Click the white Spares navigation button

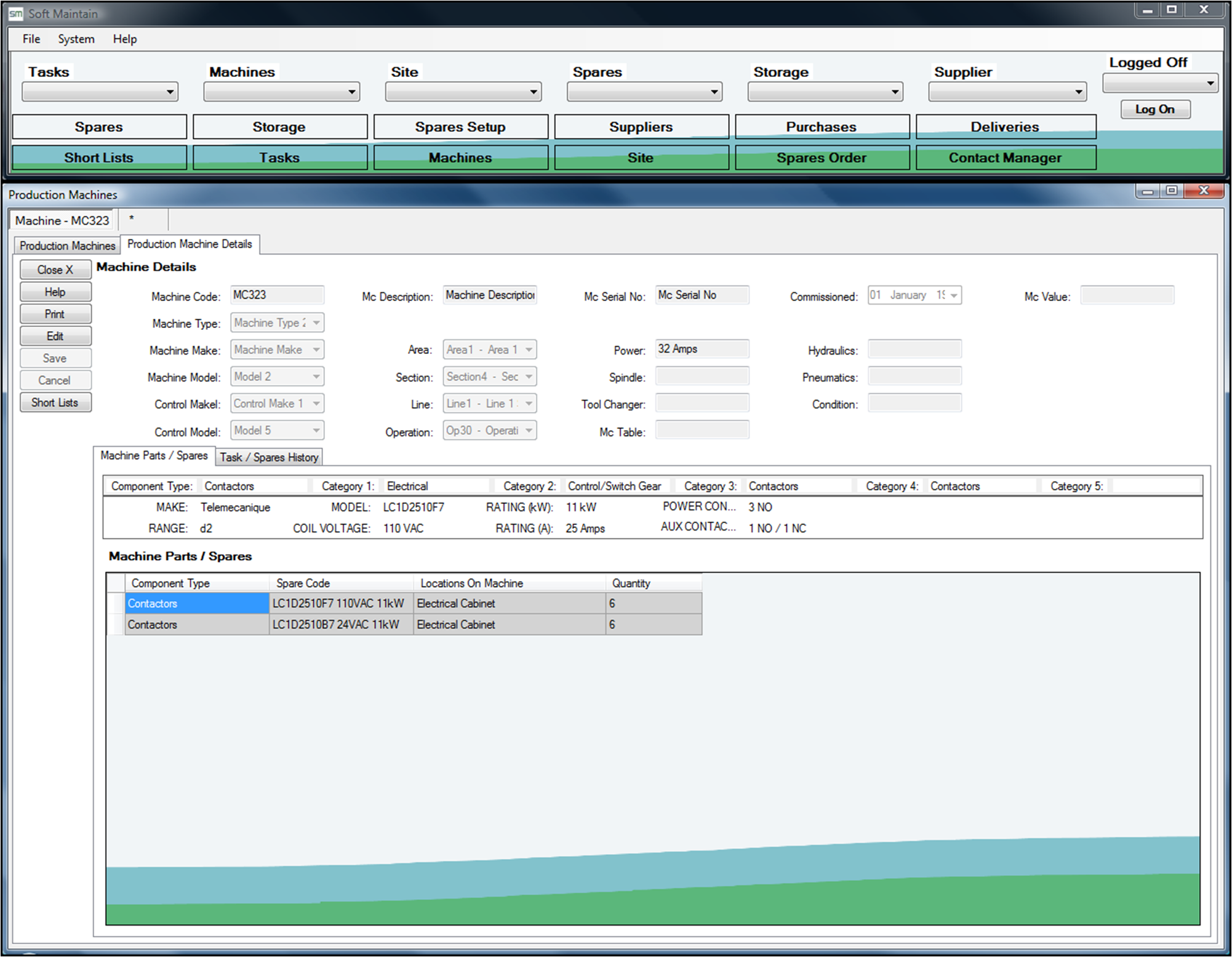click(x=99, y=127)
